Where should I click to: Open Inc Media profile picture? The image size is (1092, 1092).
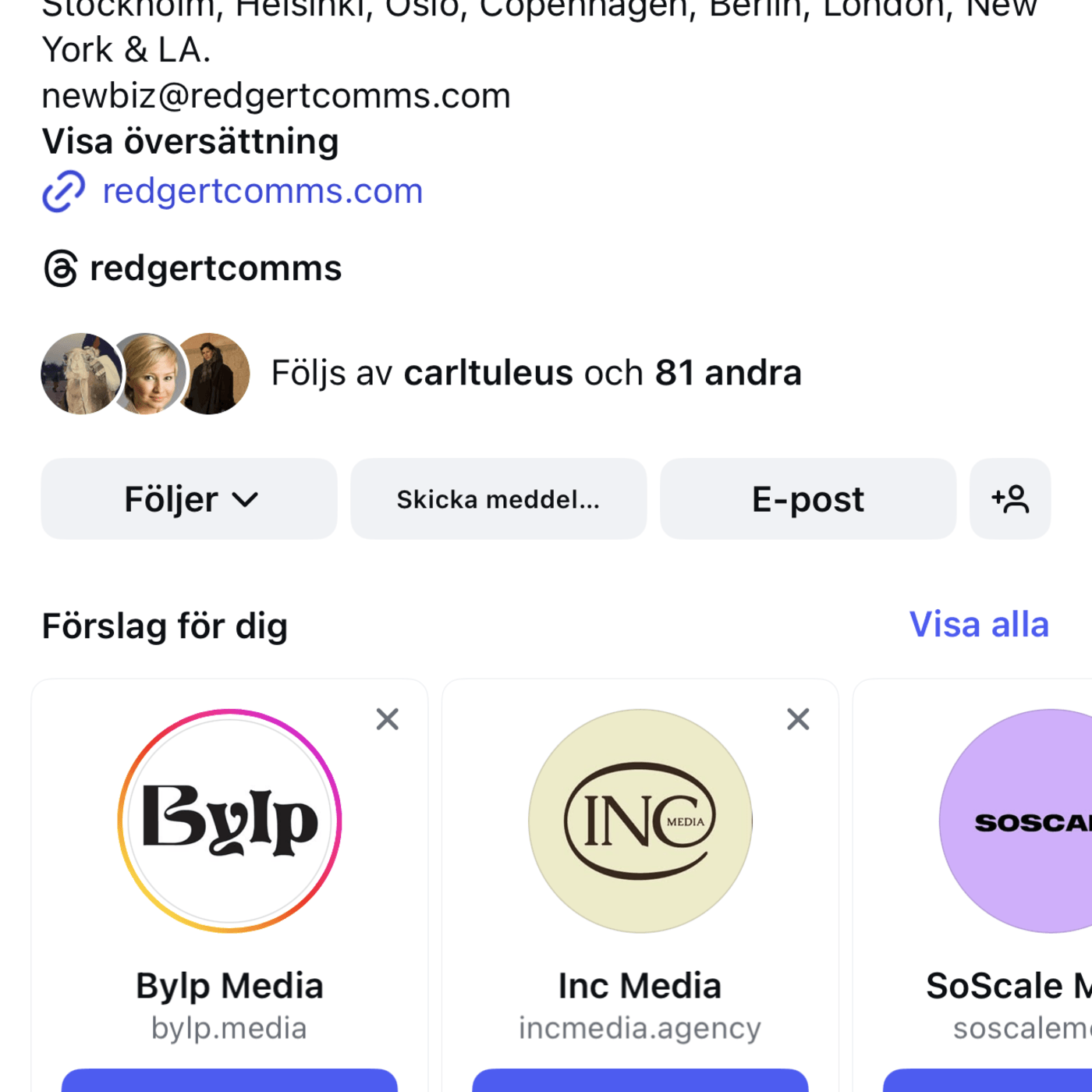[640, 821]
